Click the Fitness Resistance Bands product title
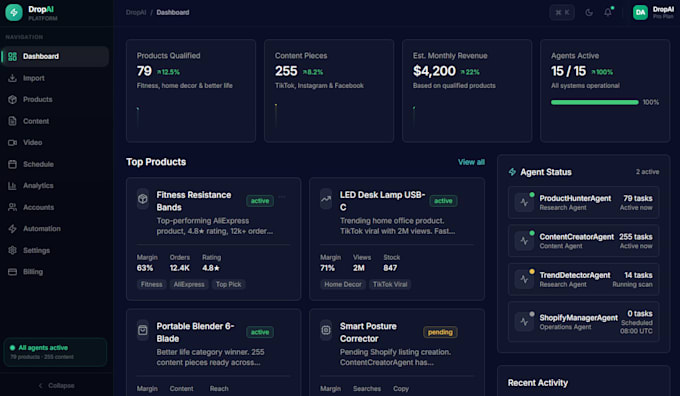Screen dimensions: 680x396 (x=194, y=201)
